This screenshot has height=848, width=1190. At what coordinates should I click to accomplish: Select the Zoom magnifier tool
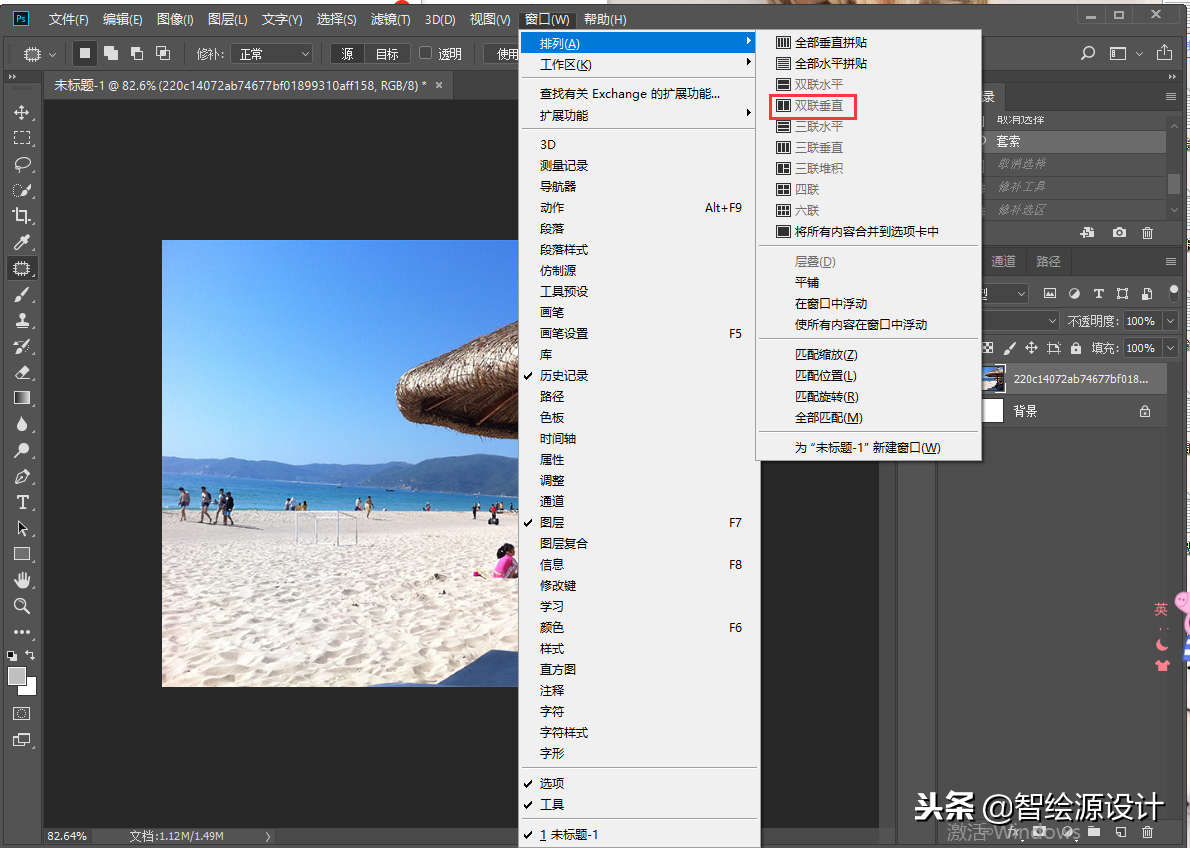[22, 606]
